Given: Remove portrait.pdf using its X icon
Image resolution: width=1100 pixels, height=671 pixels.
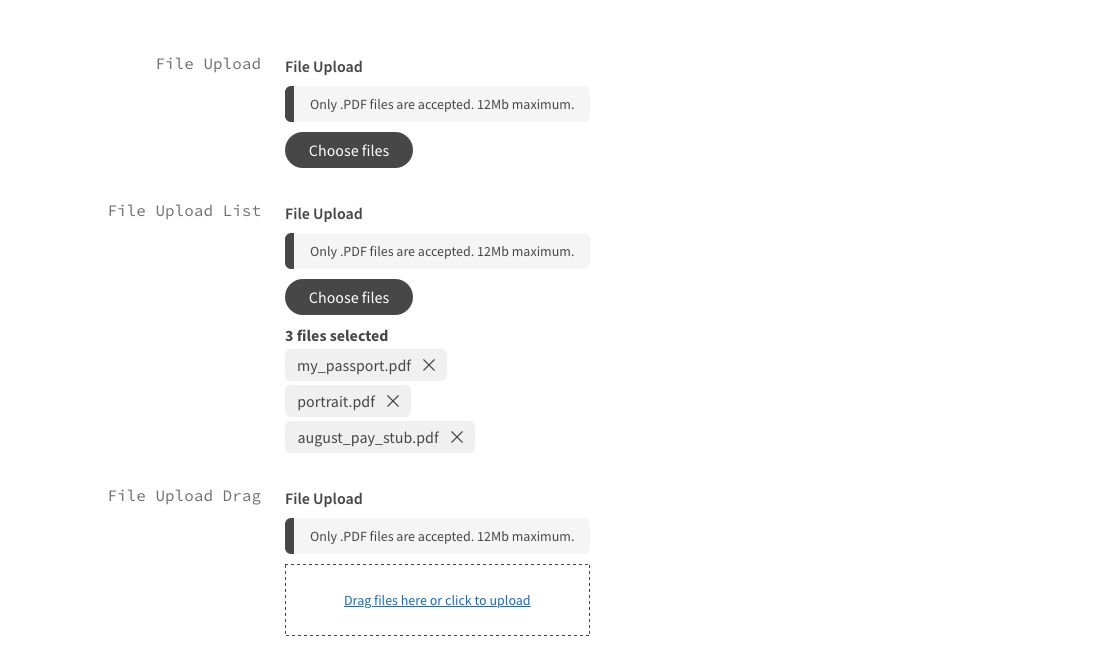Looking at the screenshot, I should coord(393,401).
